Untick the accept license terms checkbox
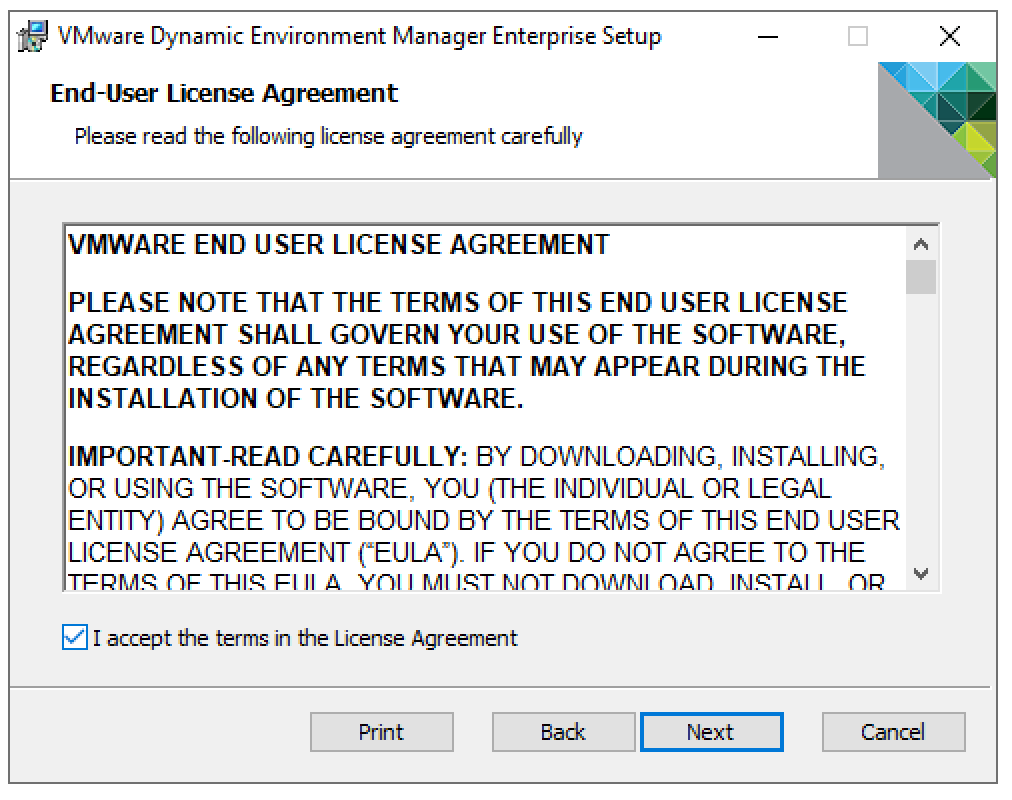The image size is (1012, 800). [75, 638]
